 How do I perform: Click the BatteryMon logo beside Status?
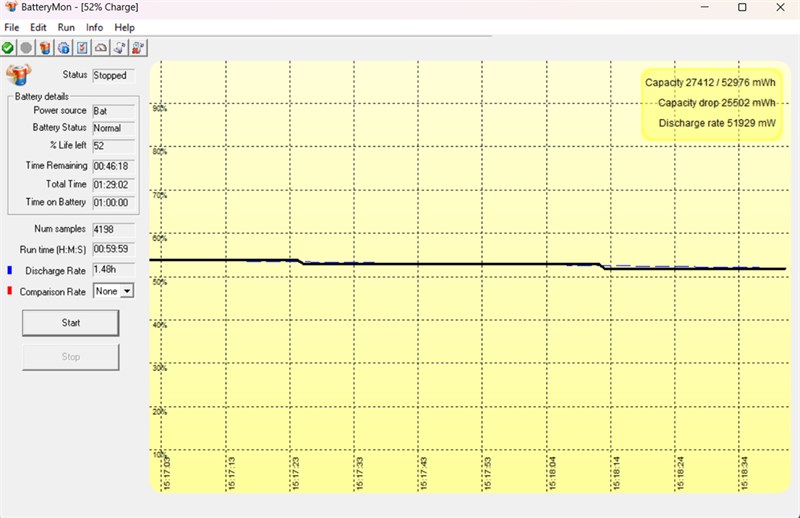pos(19,75)
